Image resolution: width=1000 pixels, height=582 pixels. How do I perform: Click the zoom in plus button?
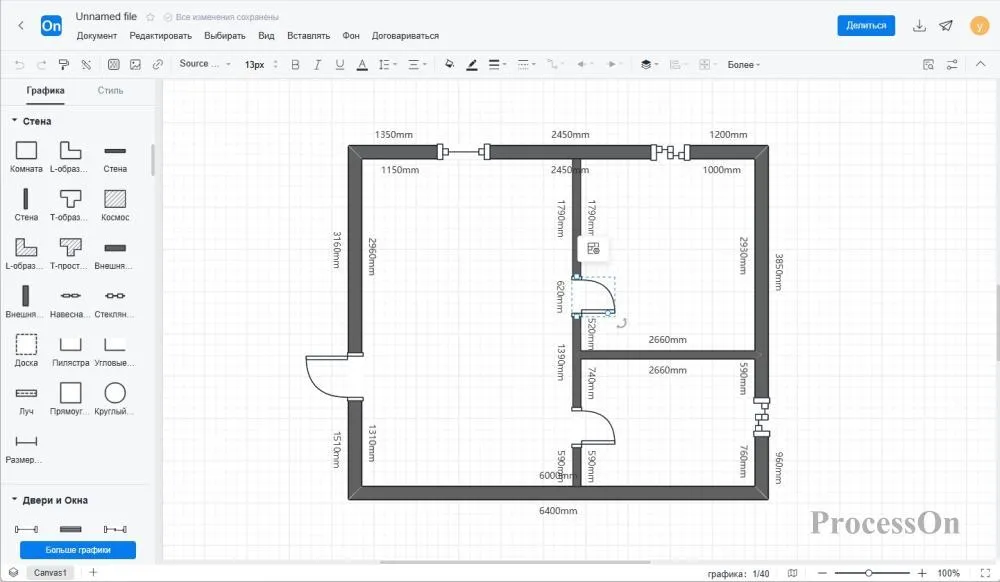click(x=922, y=573)
